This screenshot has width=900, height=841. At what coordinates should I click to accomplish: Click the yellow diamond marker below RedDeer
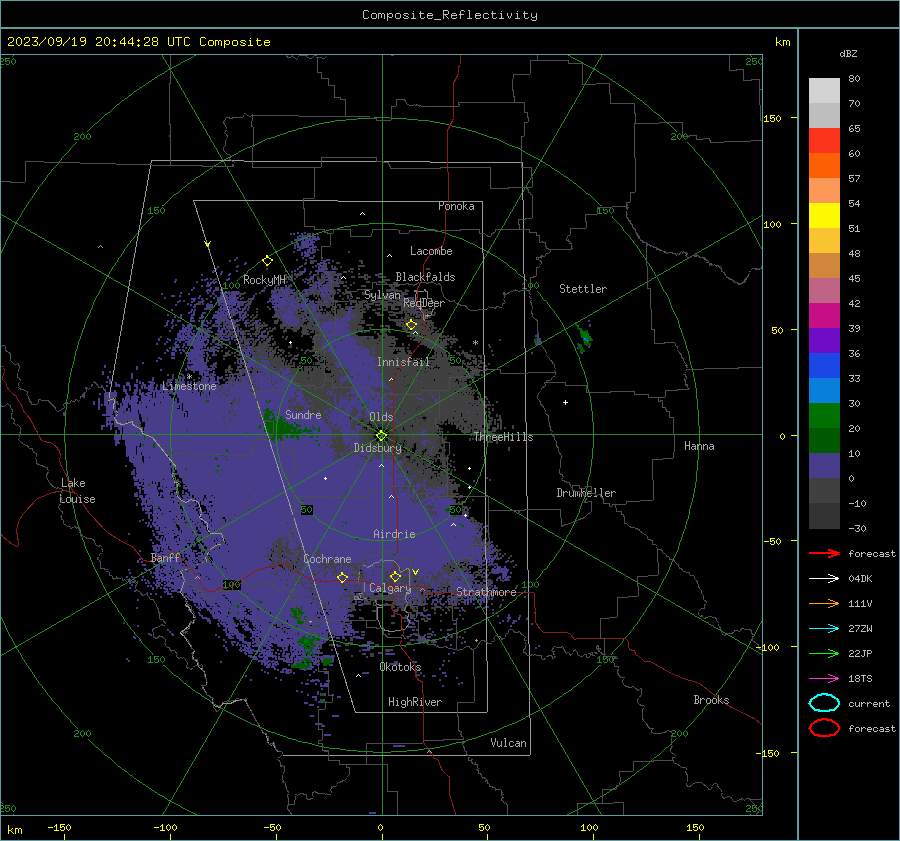tap(411, 325)
